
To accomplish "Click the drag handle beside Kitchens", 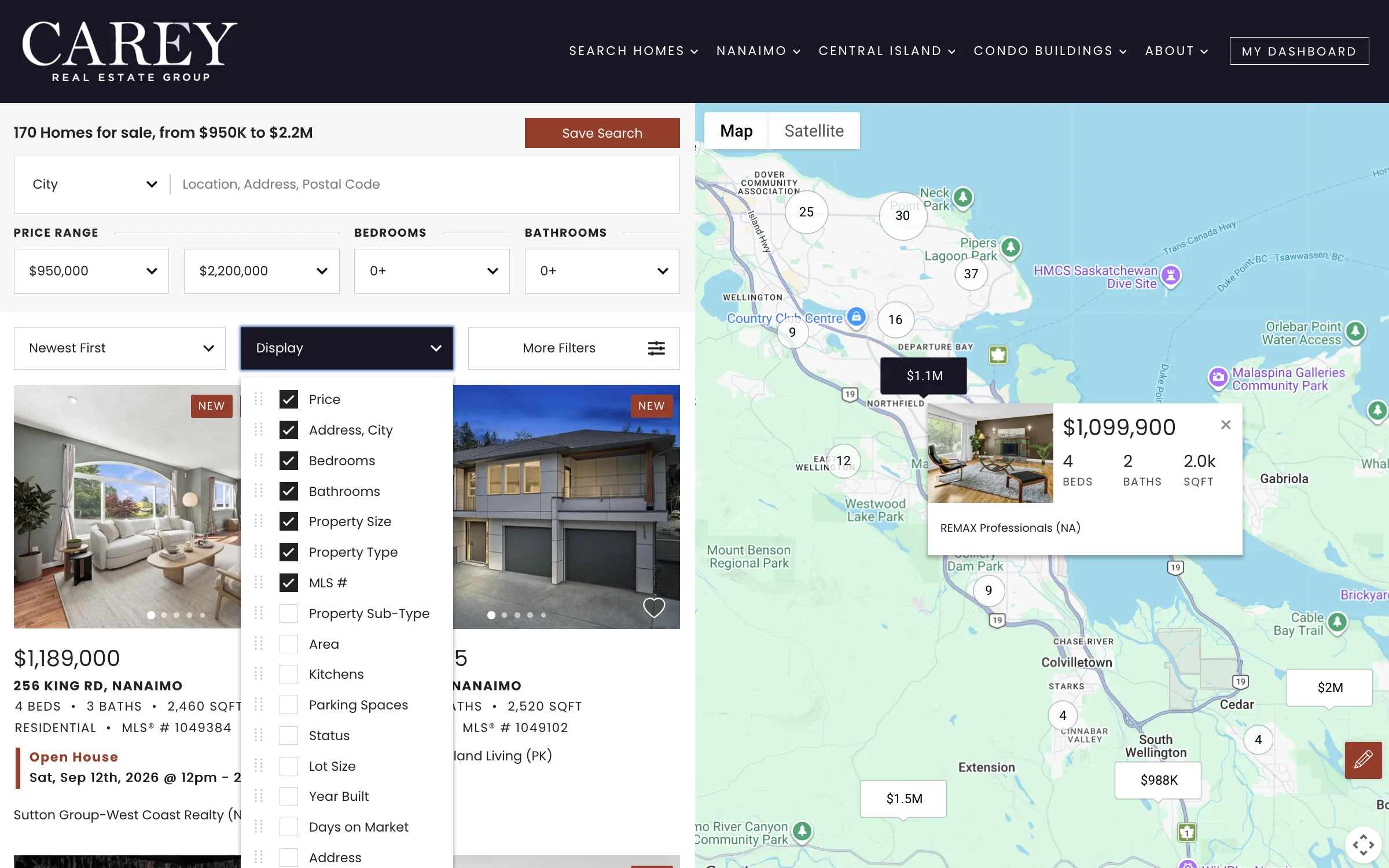I will (x=259, y=674).
